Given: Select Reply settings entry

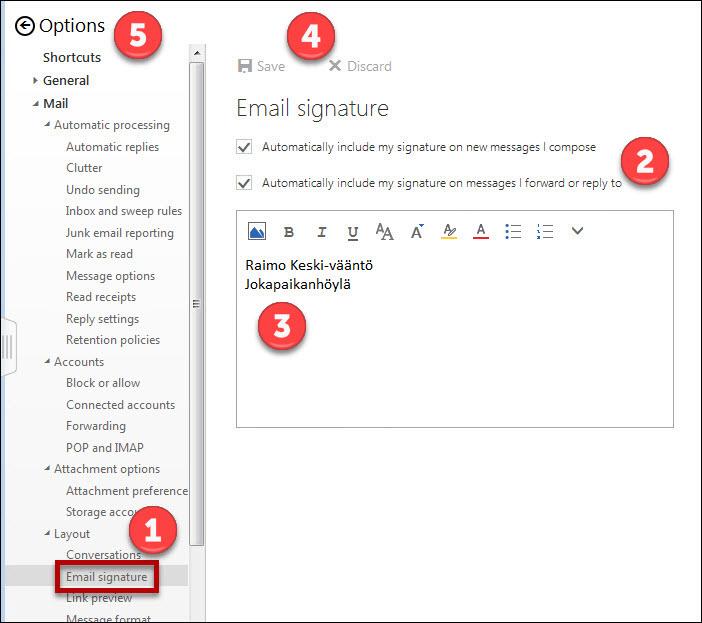Looking at the screenshot, I should pyautogui.click(x=103, y=319).
